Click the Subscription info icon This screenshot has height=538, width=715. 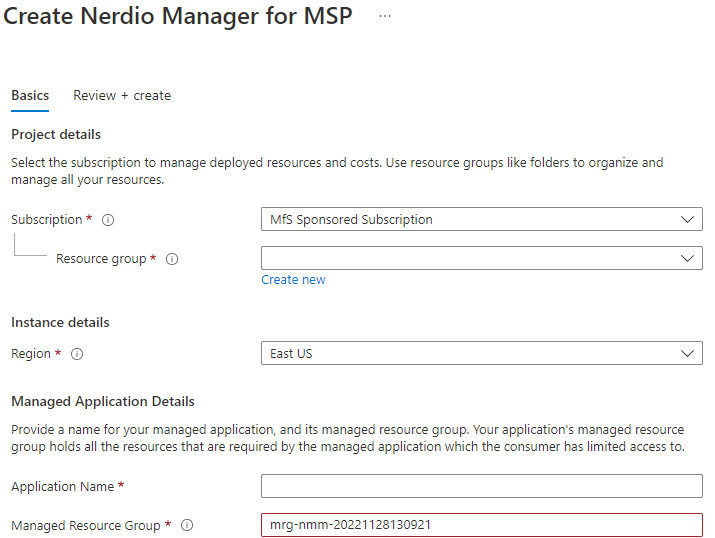click(x=108, y=220)
